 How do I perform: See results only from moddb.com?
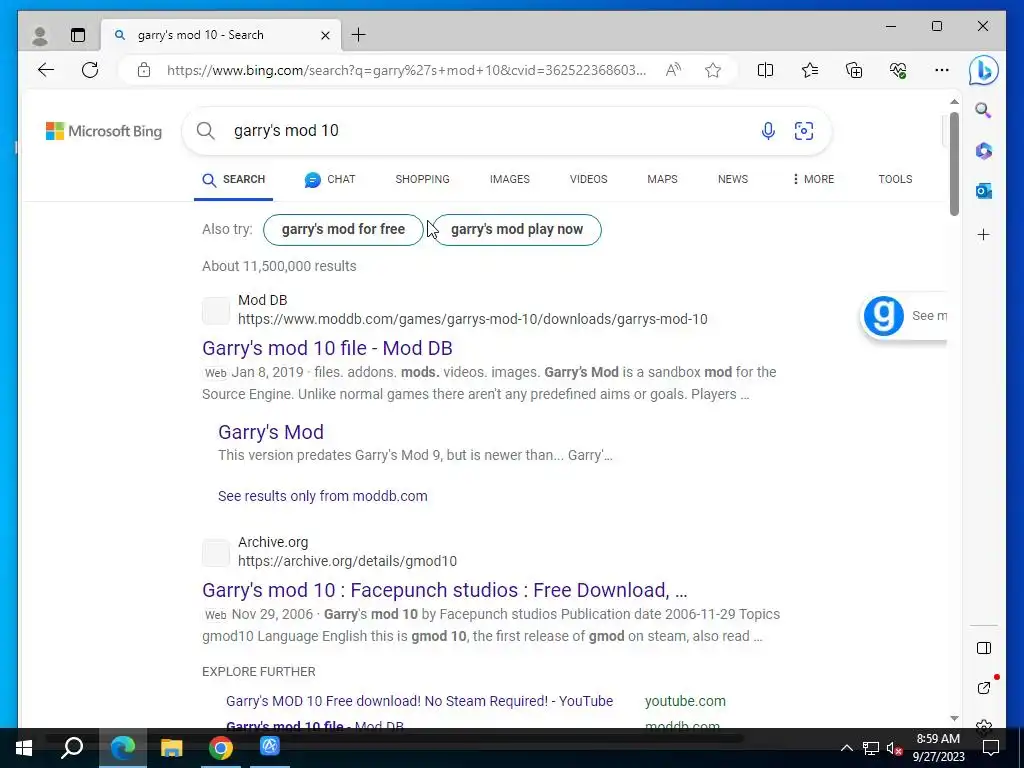click(323, 496)
